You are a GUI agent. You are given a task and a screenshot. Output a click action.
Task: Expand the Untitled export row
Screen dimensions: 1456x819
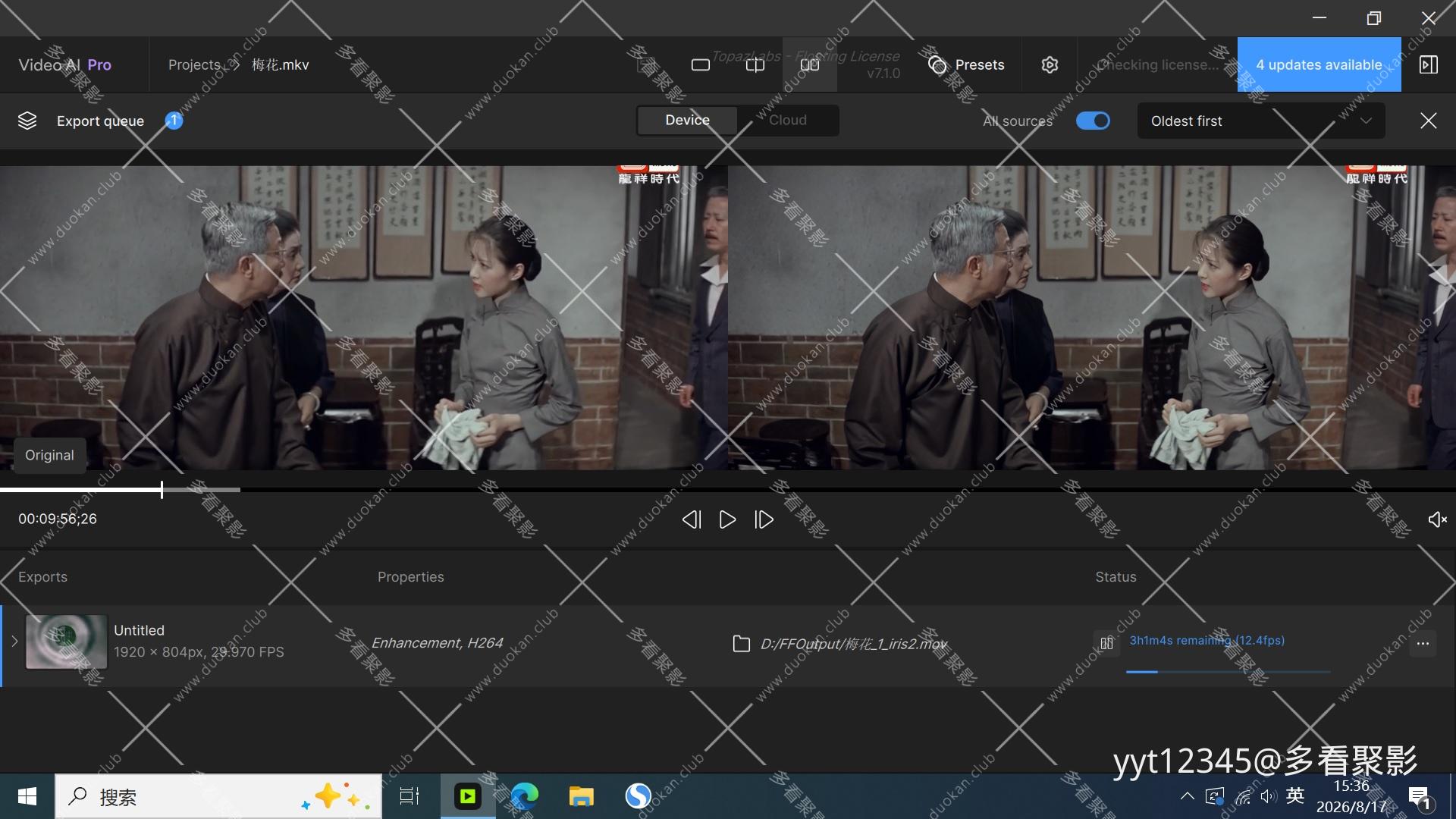click(14, 642)
